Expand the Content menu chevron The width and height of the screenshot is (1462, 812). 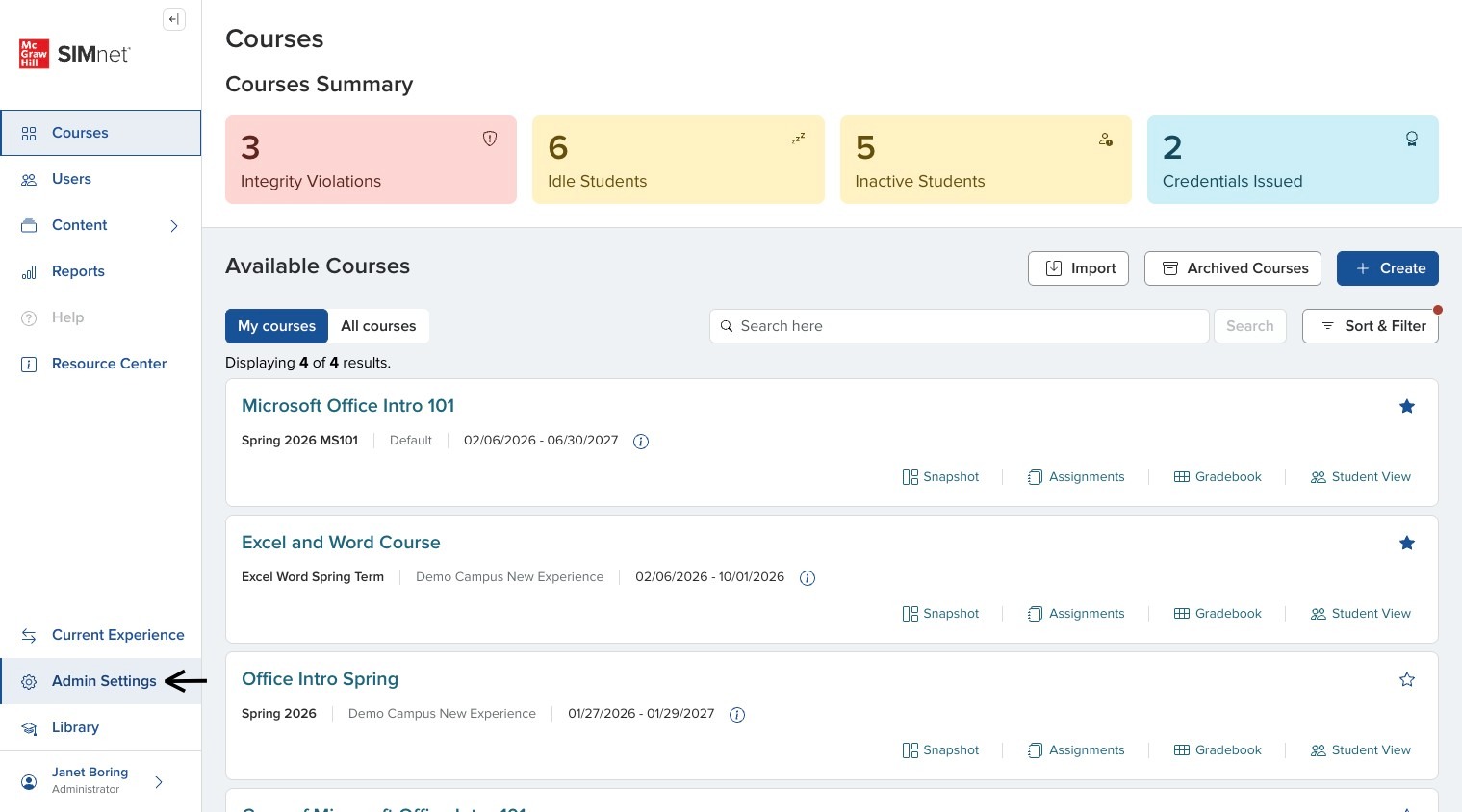(174, 226)
